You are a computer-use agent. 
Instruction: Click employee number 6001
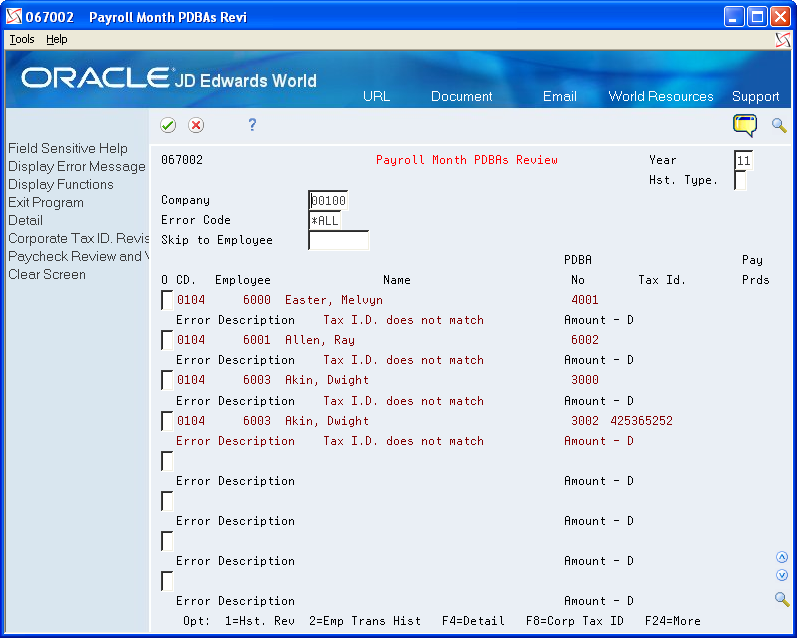click(x=257, y=340)
